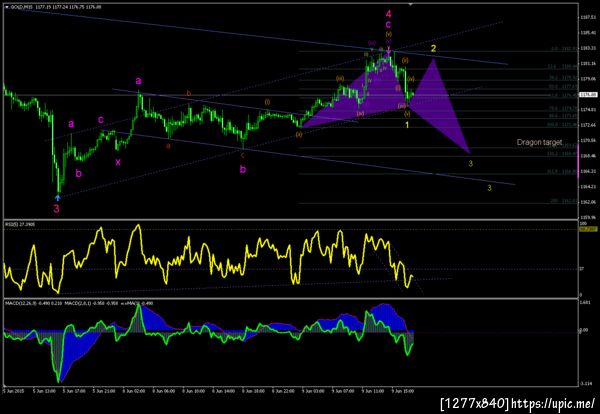The height and width of the screenshot is (414, 600).
Task: Click the '9 Jun 15:00' time axis label
Action: coord(403,391)
